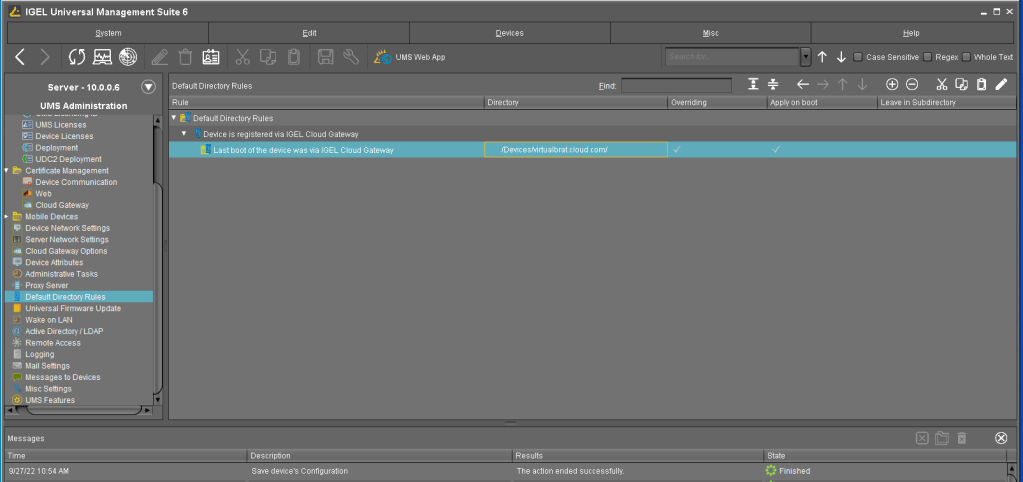Screen dimensions: 1023x482
Task: Click the collapse all rows icon
Action: [774, 85]
